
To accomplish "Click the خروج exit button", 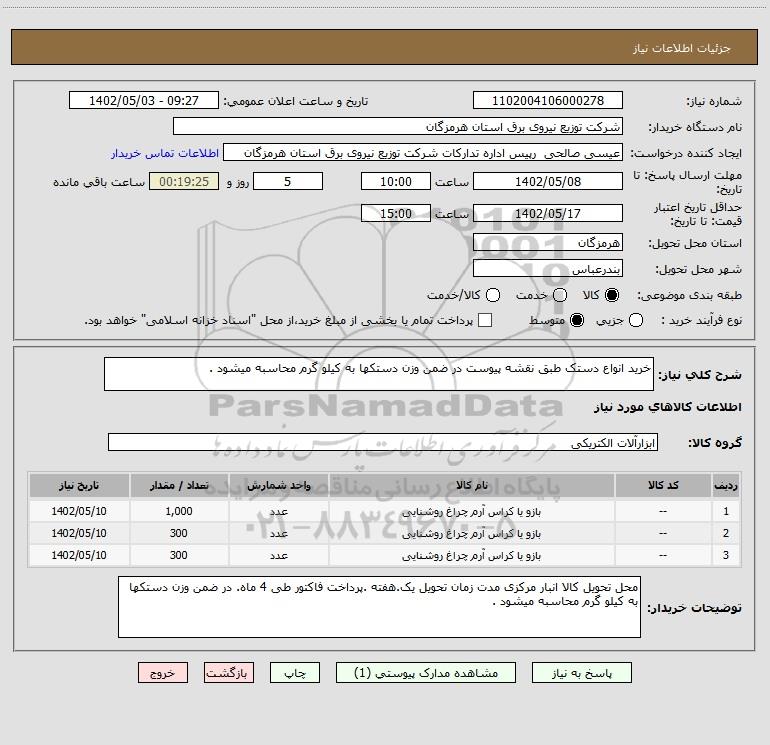I will (x=163, y=673).
